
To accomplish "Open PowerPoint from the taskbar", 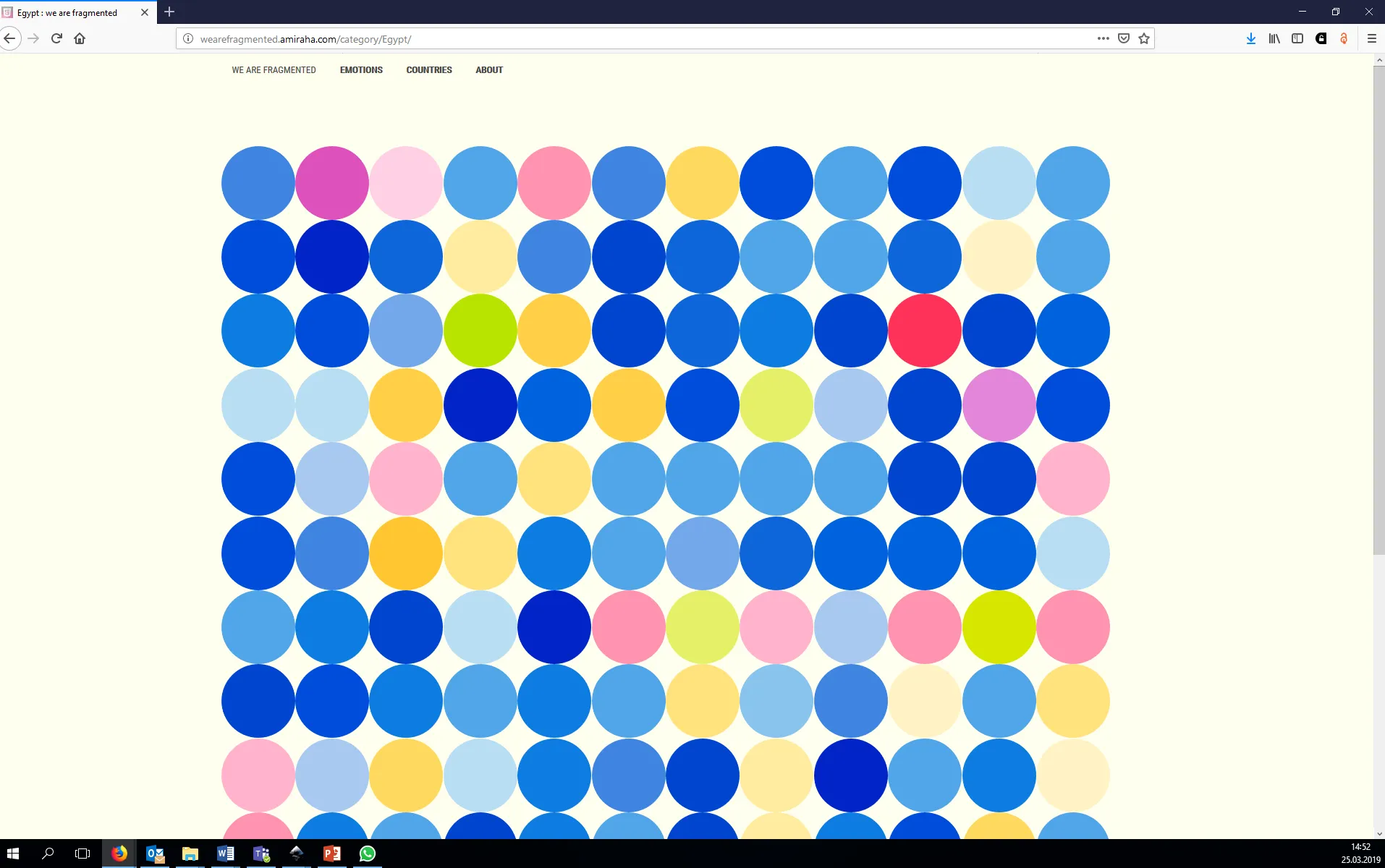I will click(332, 854).
